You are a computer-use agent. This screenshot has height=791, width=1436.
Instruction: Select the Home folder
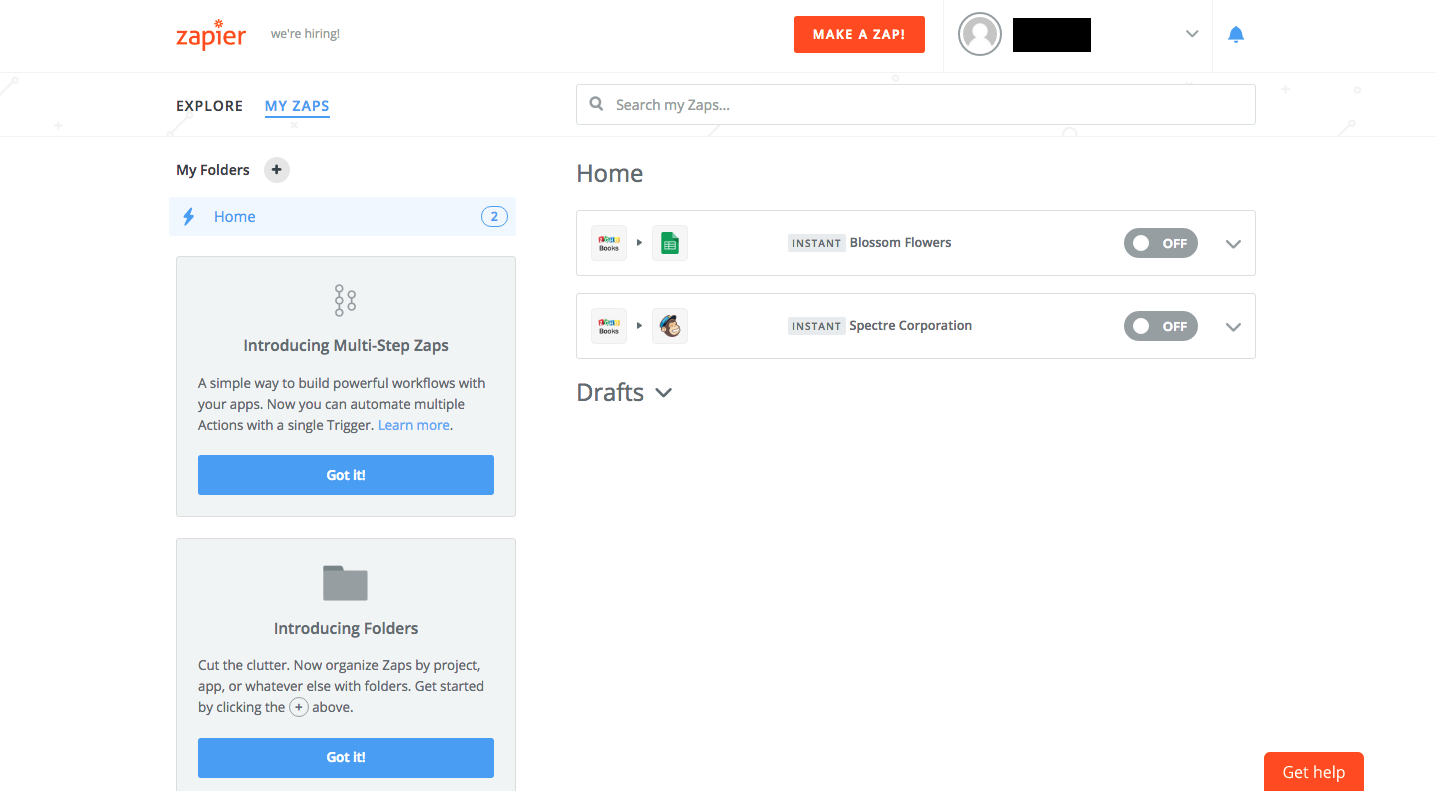[342, 217]
